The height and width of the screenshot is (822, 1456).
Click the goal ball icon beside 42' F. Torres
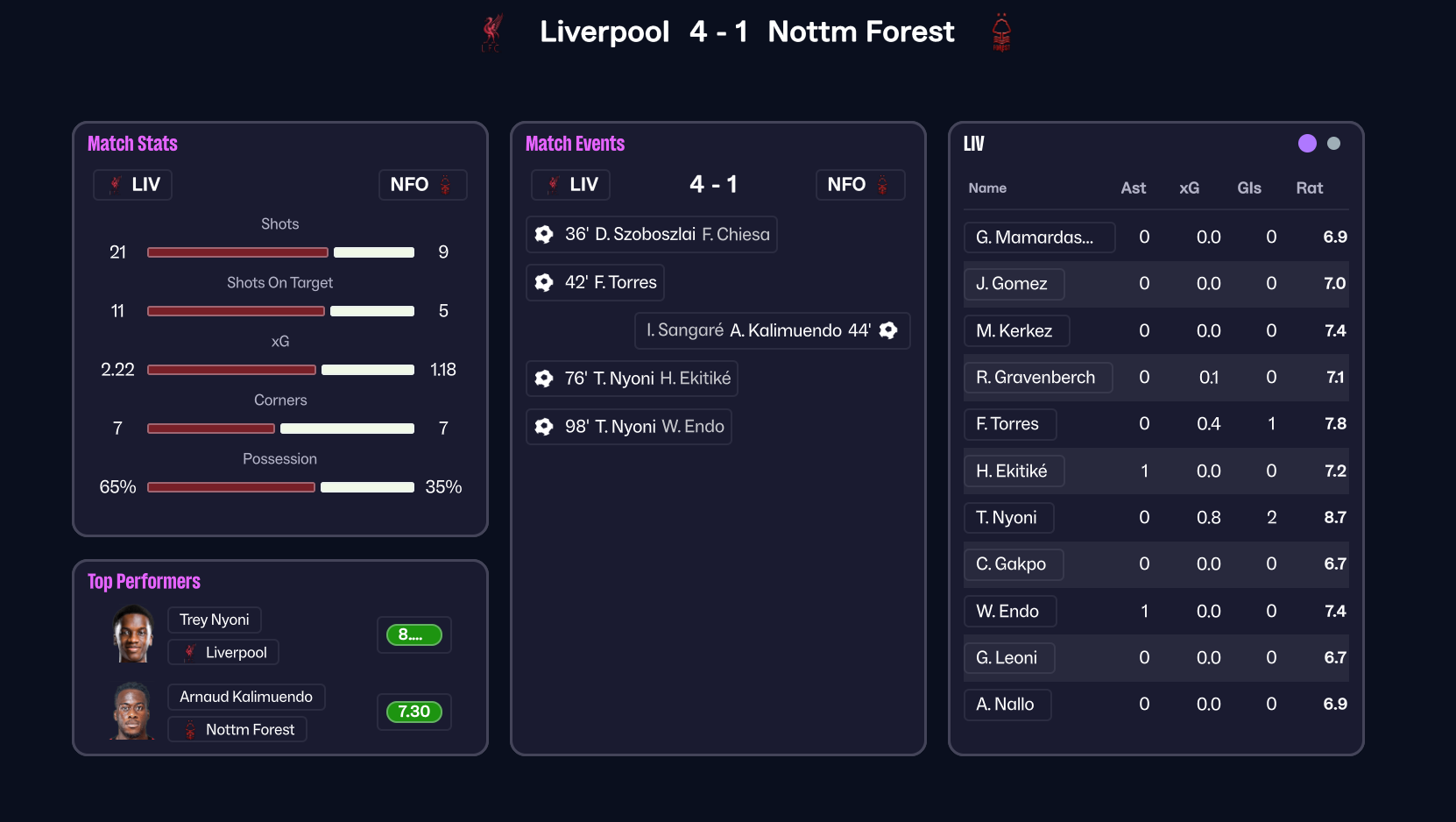544,282
